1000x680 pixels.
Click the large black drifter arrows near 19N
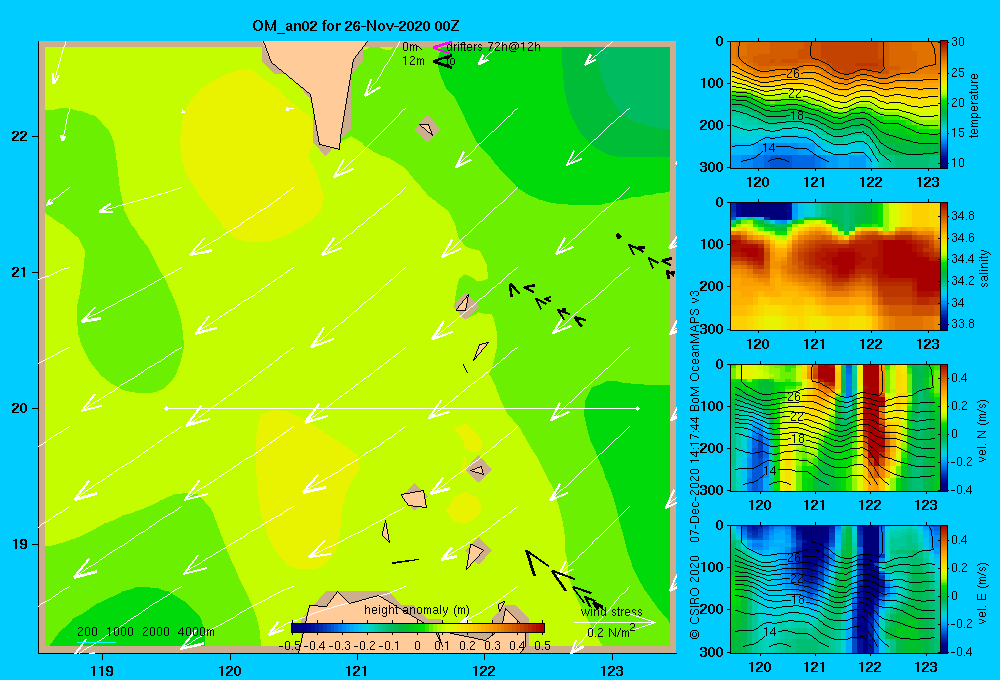pos(564,580)
